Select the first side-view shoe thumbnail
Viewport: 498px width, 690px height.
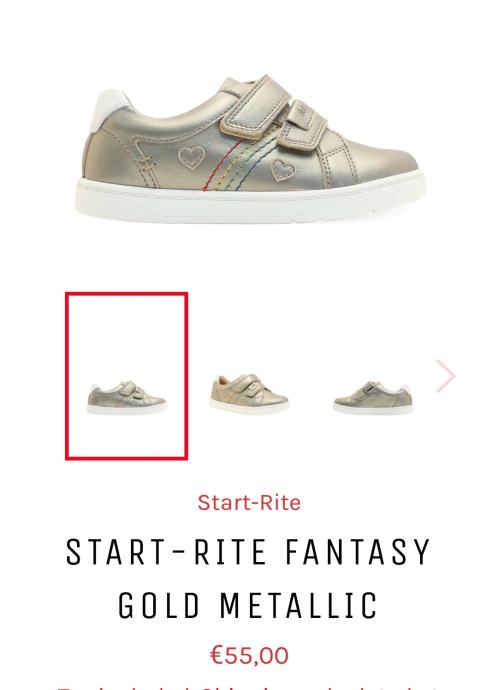point(127,397)
